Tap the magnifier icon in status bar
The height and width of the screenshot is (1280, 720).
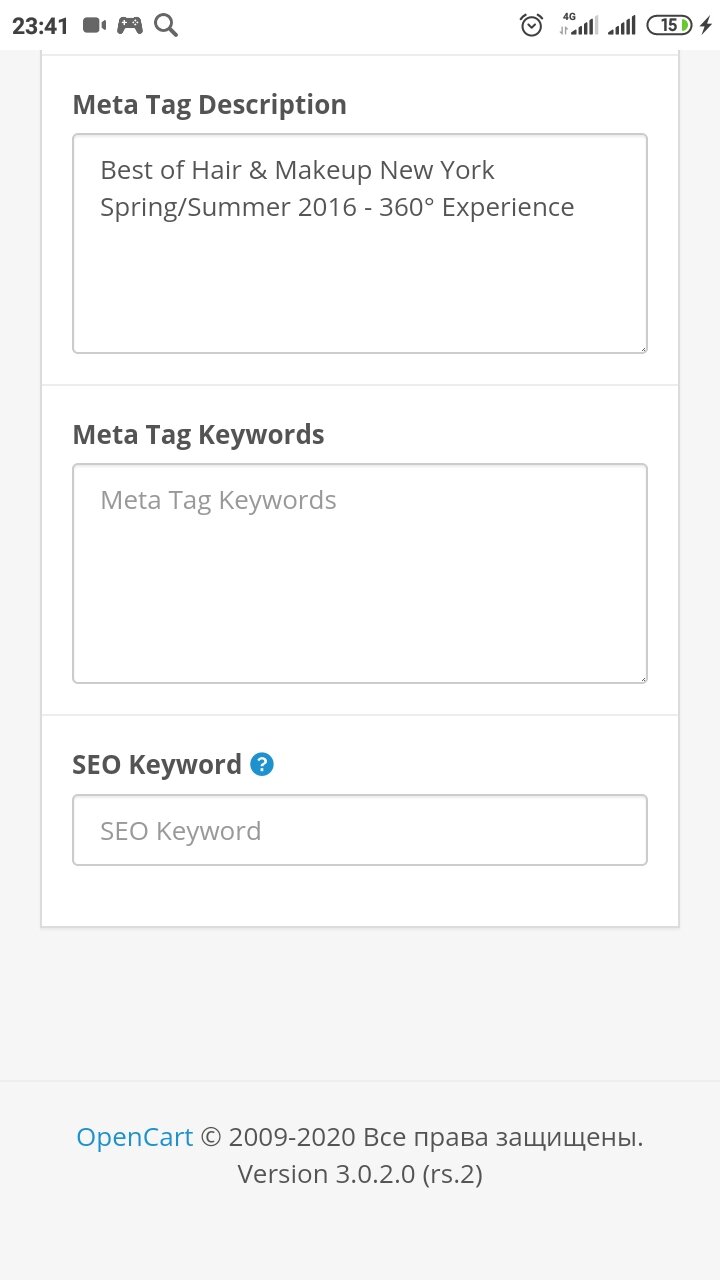(166, 26)
